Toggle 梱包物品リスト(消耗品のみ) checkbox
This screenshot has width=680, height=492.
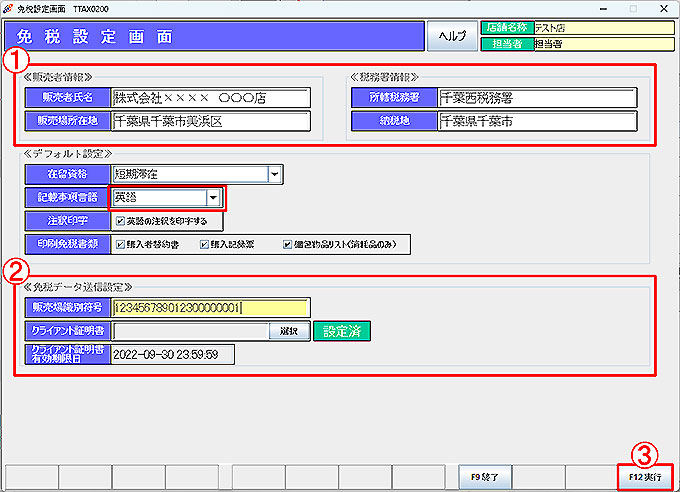pyautogui.click(x=288, y=243)
